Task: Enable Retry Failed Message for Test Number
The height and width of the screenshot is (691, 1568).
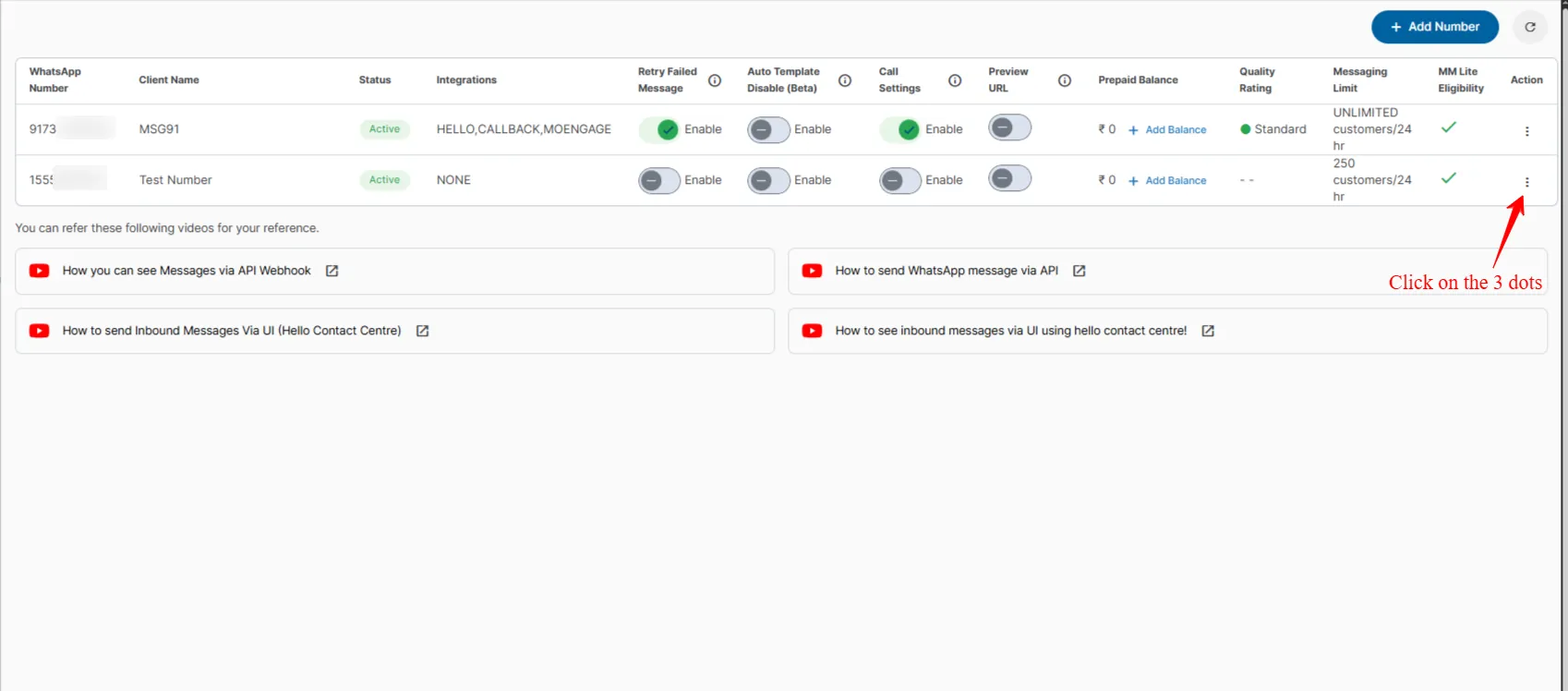Action: tap(659, 180)
